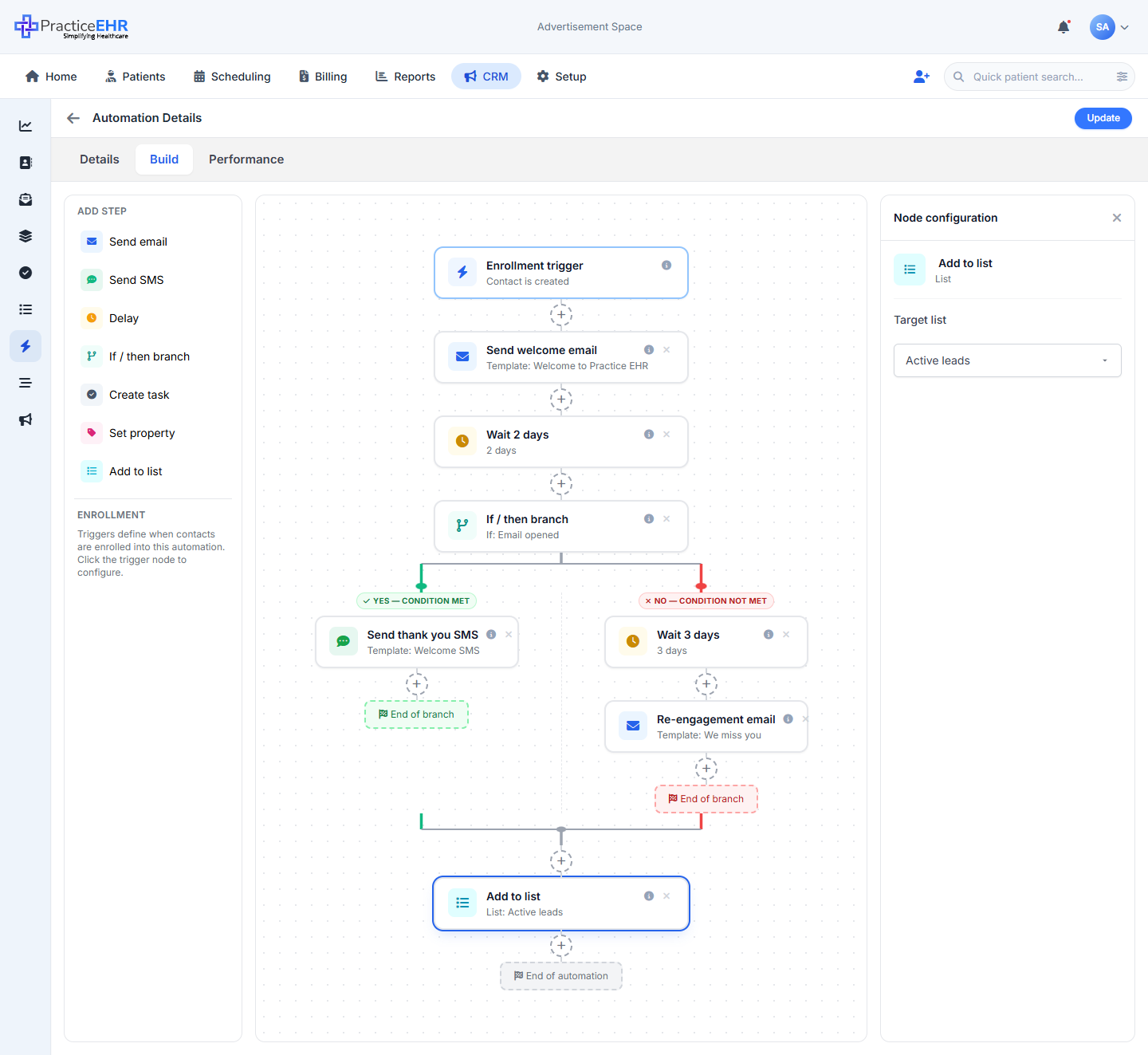Add a Send SMS step
This screenshot has width=1148, height=1055.
pos(153,280)
